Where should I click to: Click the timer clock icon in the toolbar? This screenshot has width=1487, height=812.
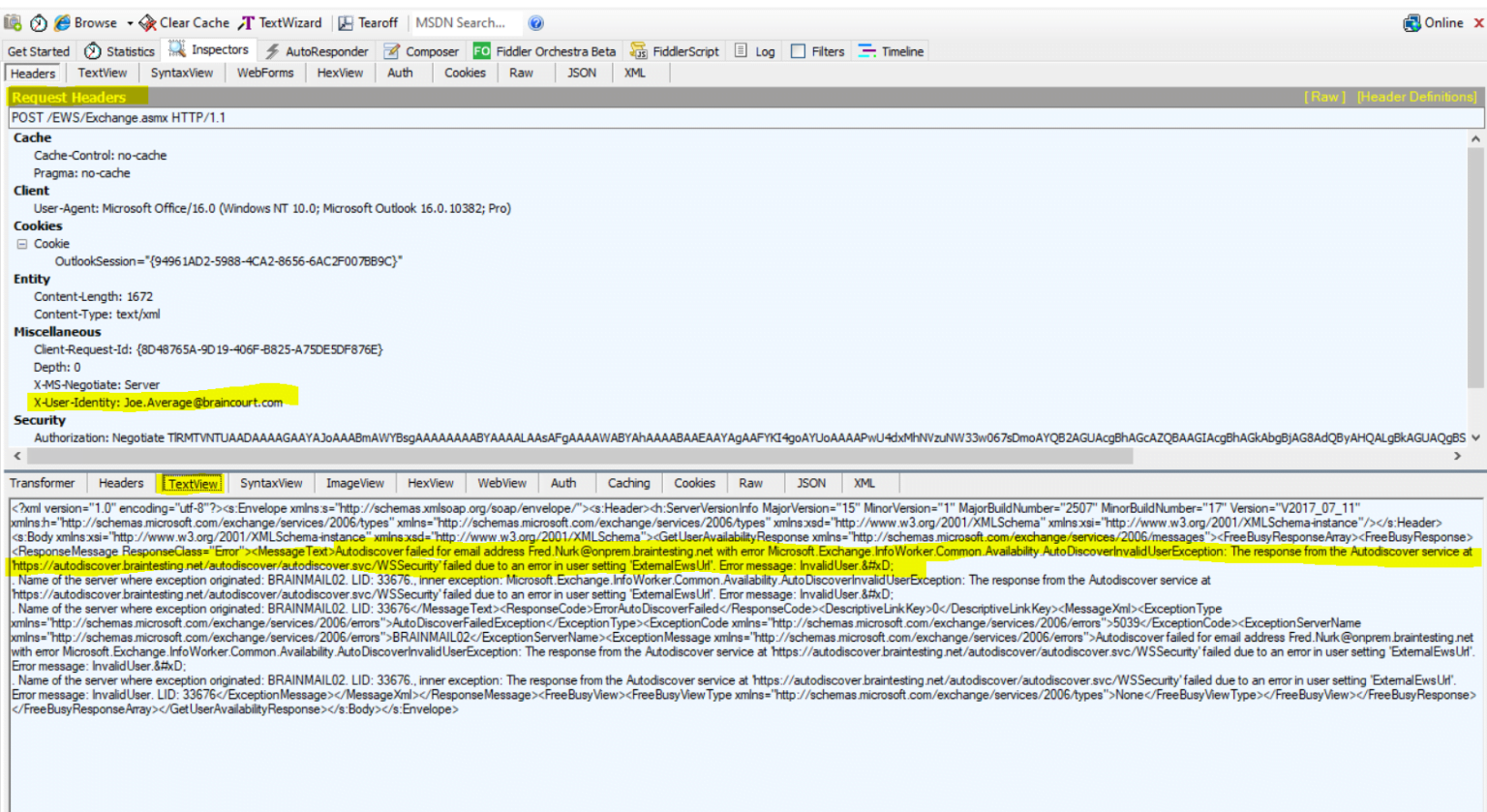[x=38, y=22]
